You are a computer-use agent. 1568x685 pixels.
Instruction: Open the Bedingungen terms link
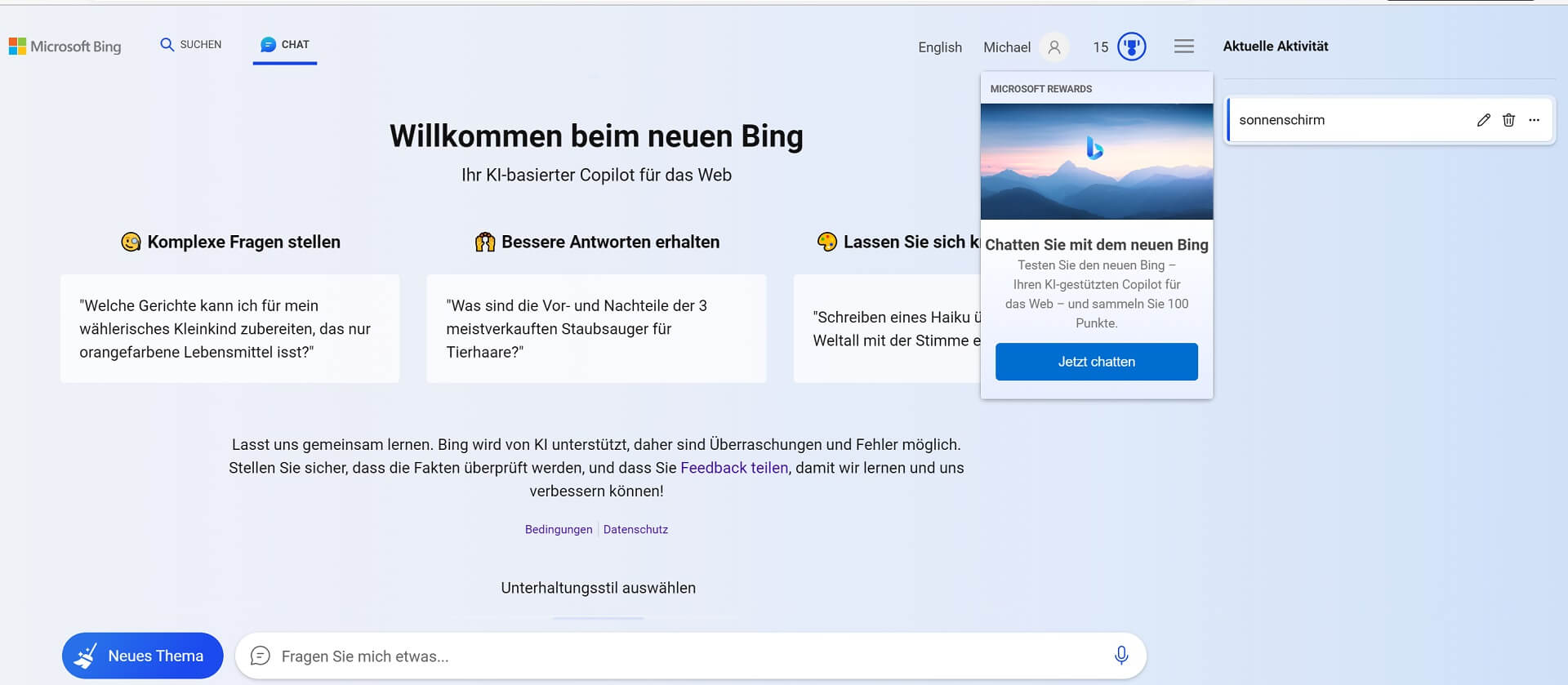click(x=559, y=529)
